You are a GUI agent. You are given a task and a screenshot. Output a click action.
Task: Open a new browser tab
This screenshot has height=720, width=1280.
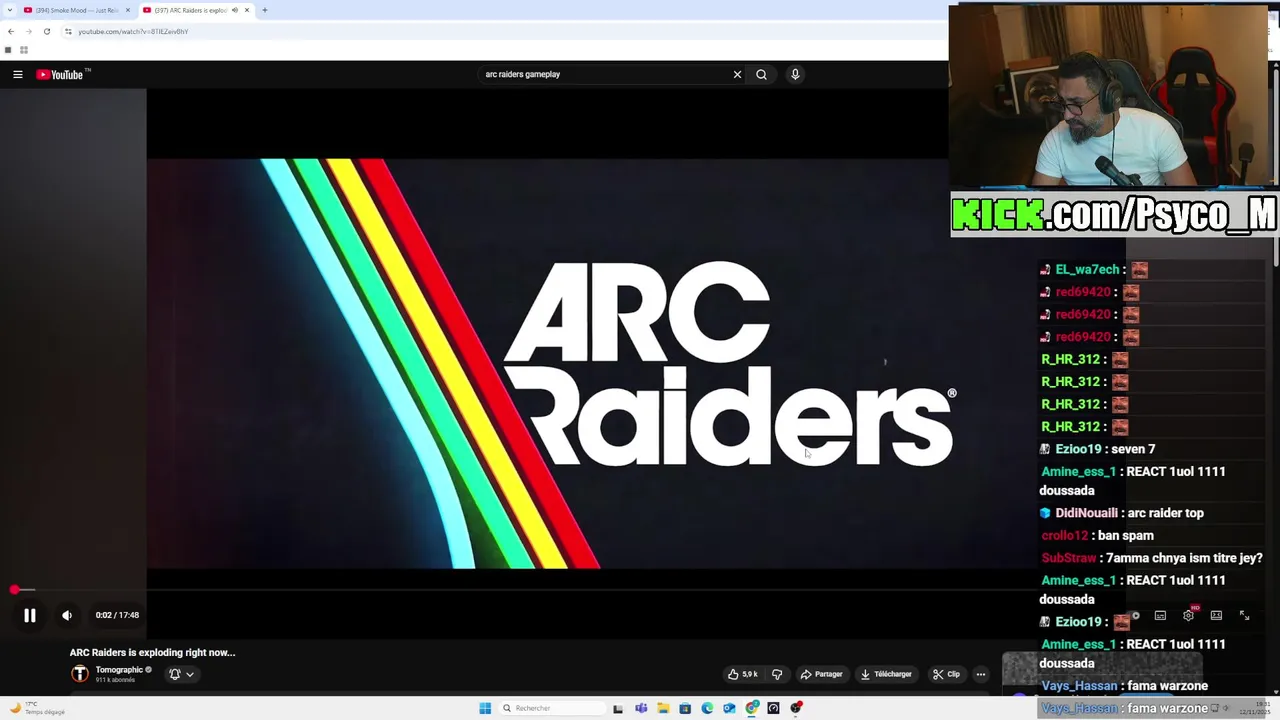click(x=265, y=10)
